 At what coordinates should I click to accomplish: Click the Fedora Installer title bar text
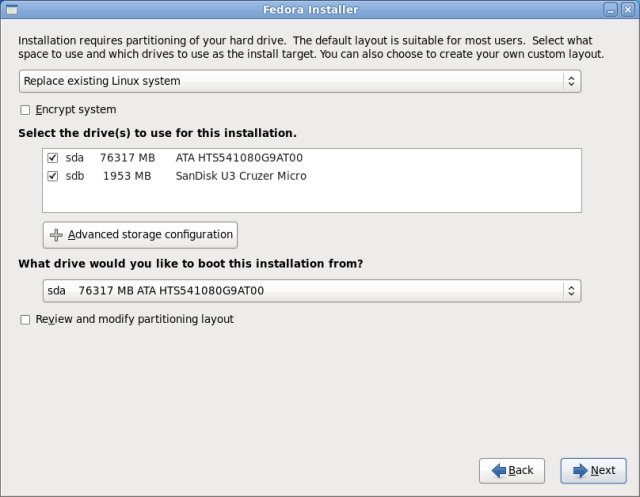click(x=320, y=9)
